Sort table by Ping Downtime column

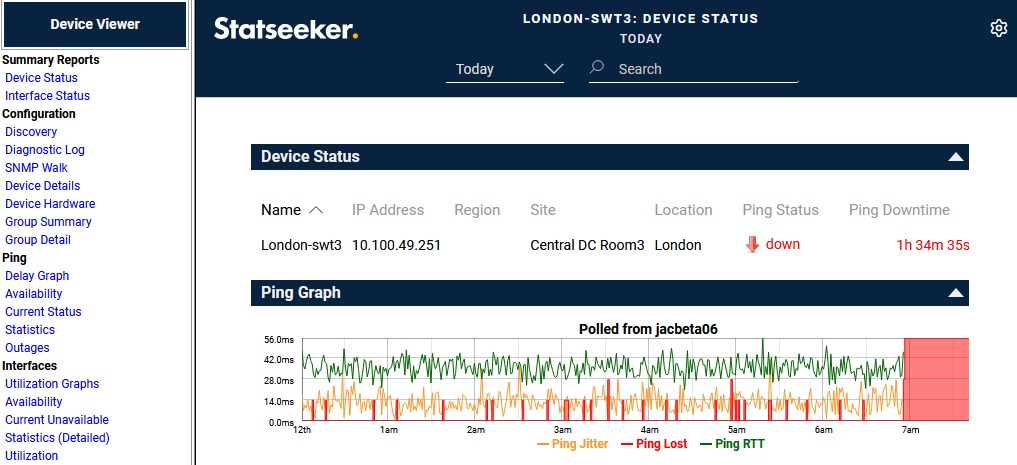click(x=899, y=210)
